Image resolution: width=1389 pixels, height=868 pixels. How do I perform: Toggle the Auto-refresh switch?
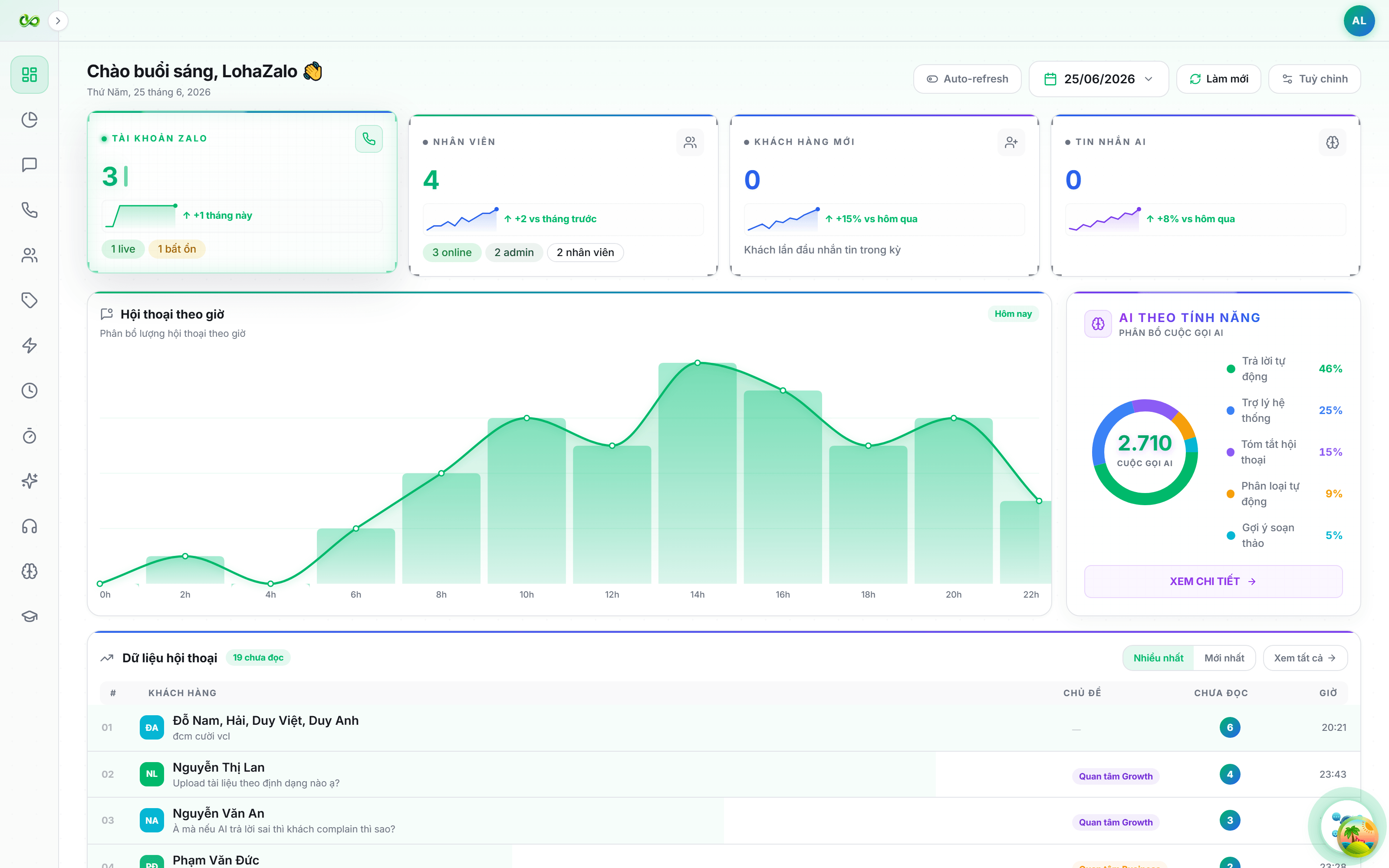[967, 79]
